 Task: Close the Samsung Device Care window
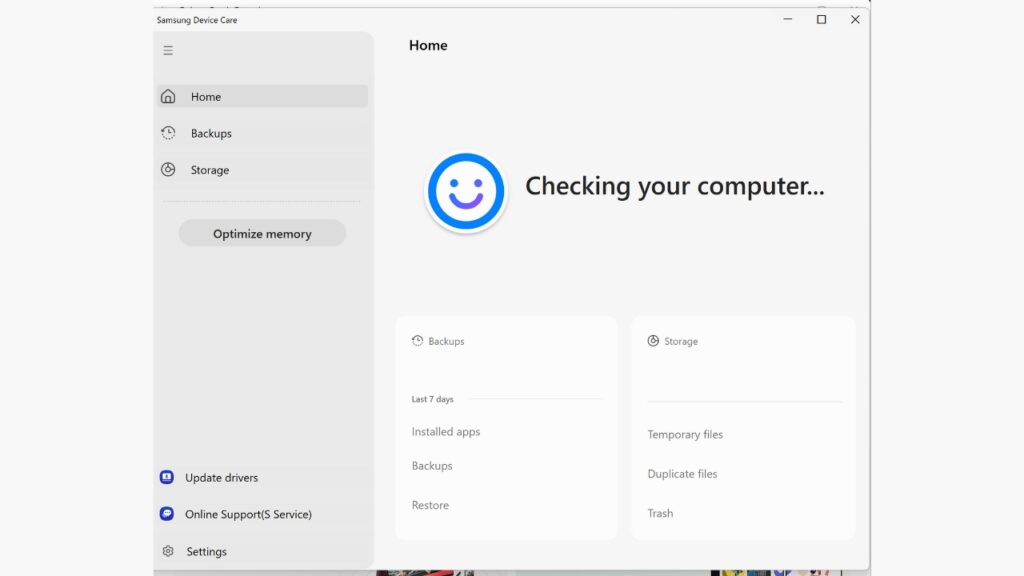point(855,20)
